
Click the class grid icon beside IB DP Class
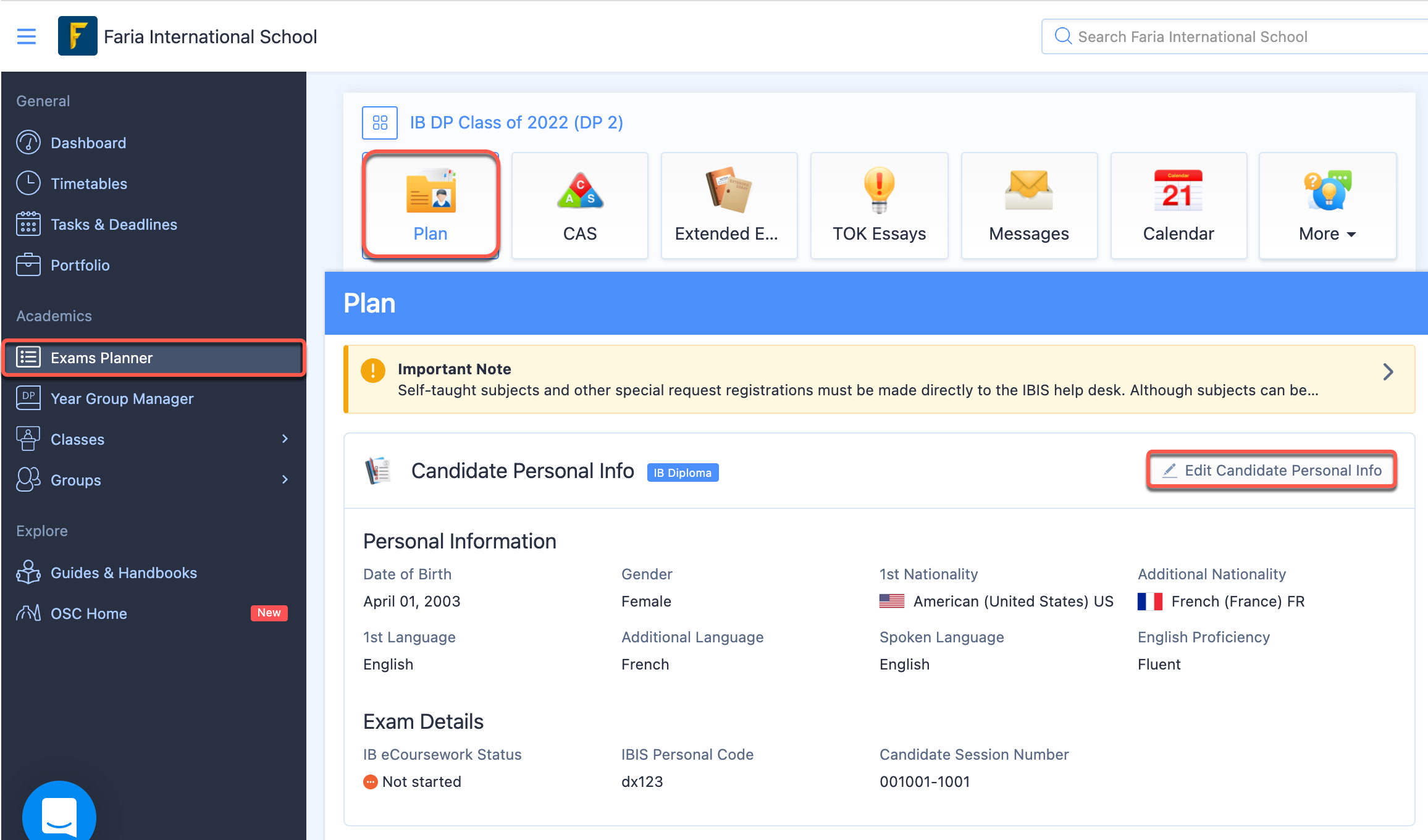[x=380, y=122]
